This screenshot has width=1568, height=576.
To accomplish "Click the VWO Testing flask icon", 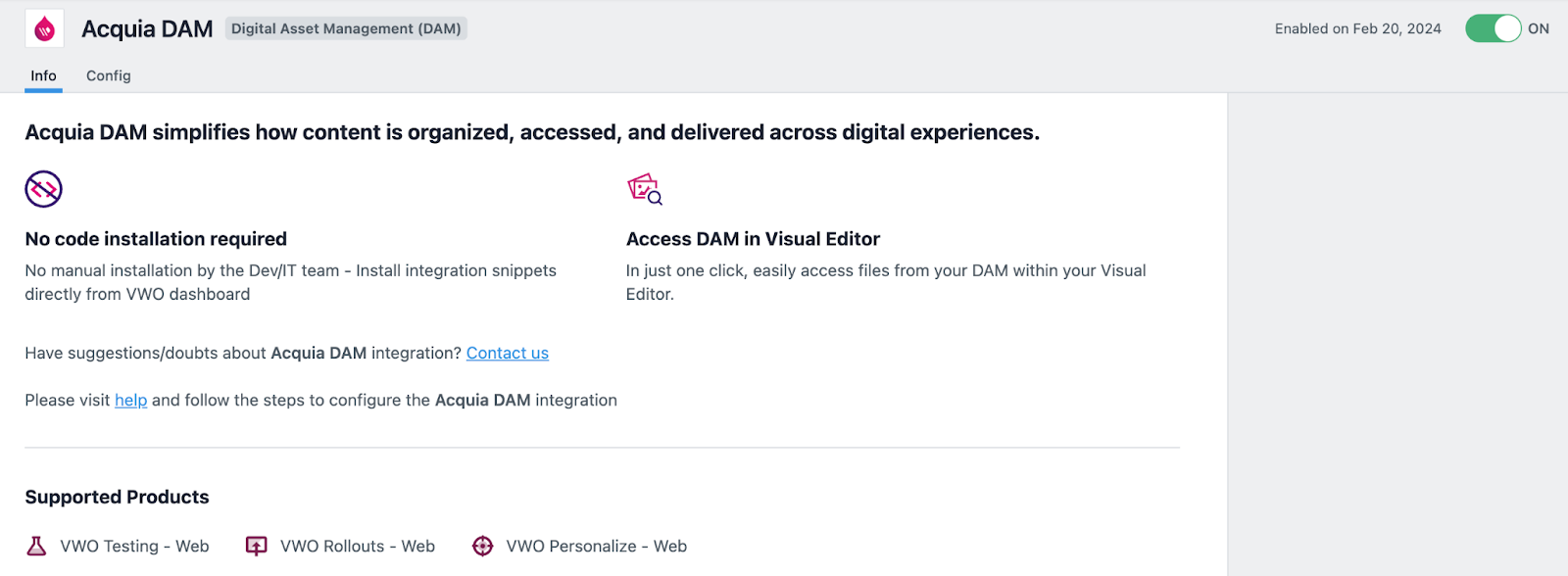I will pyautogui.click(x=36, y=546).
